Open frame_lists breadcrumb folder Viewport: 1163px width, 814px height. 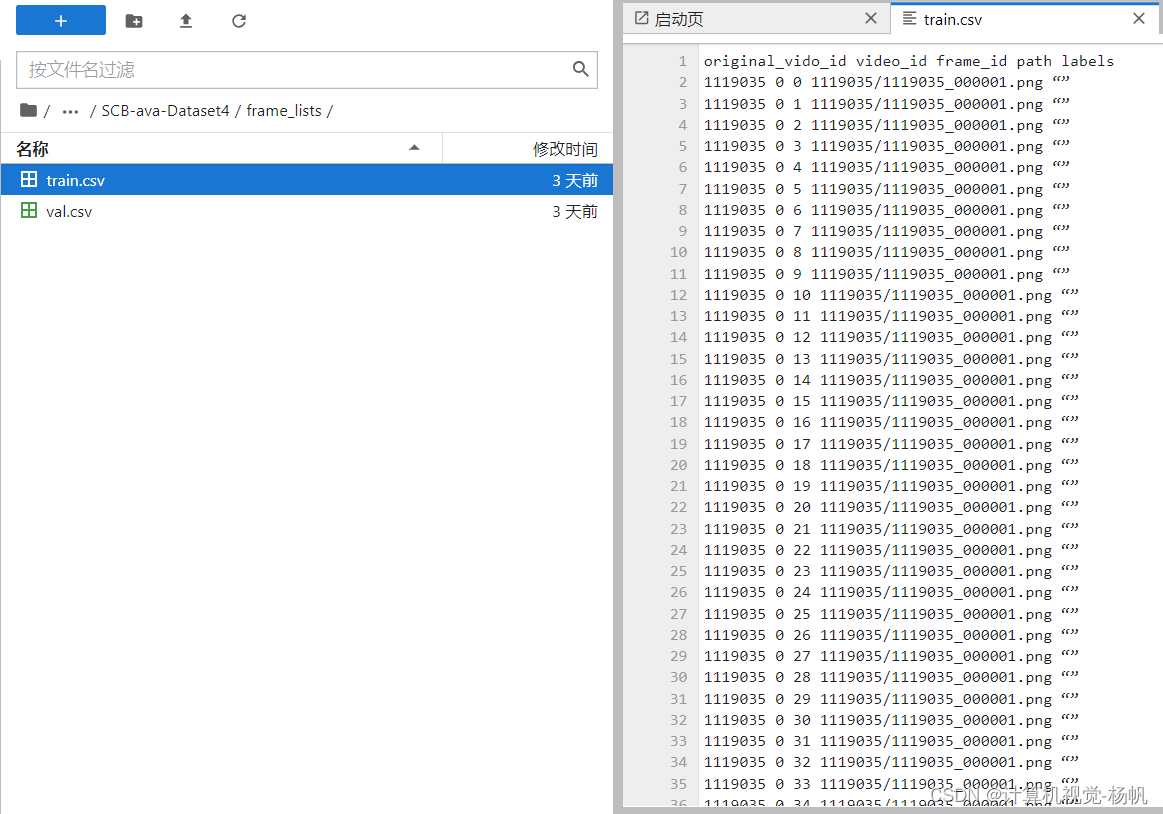pyautogui.click(x=284, y=111)
